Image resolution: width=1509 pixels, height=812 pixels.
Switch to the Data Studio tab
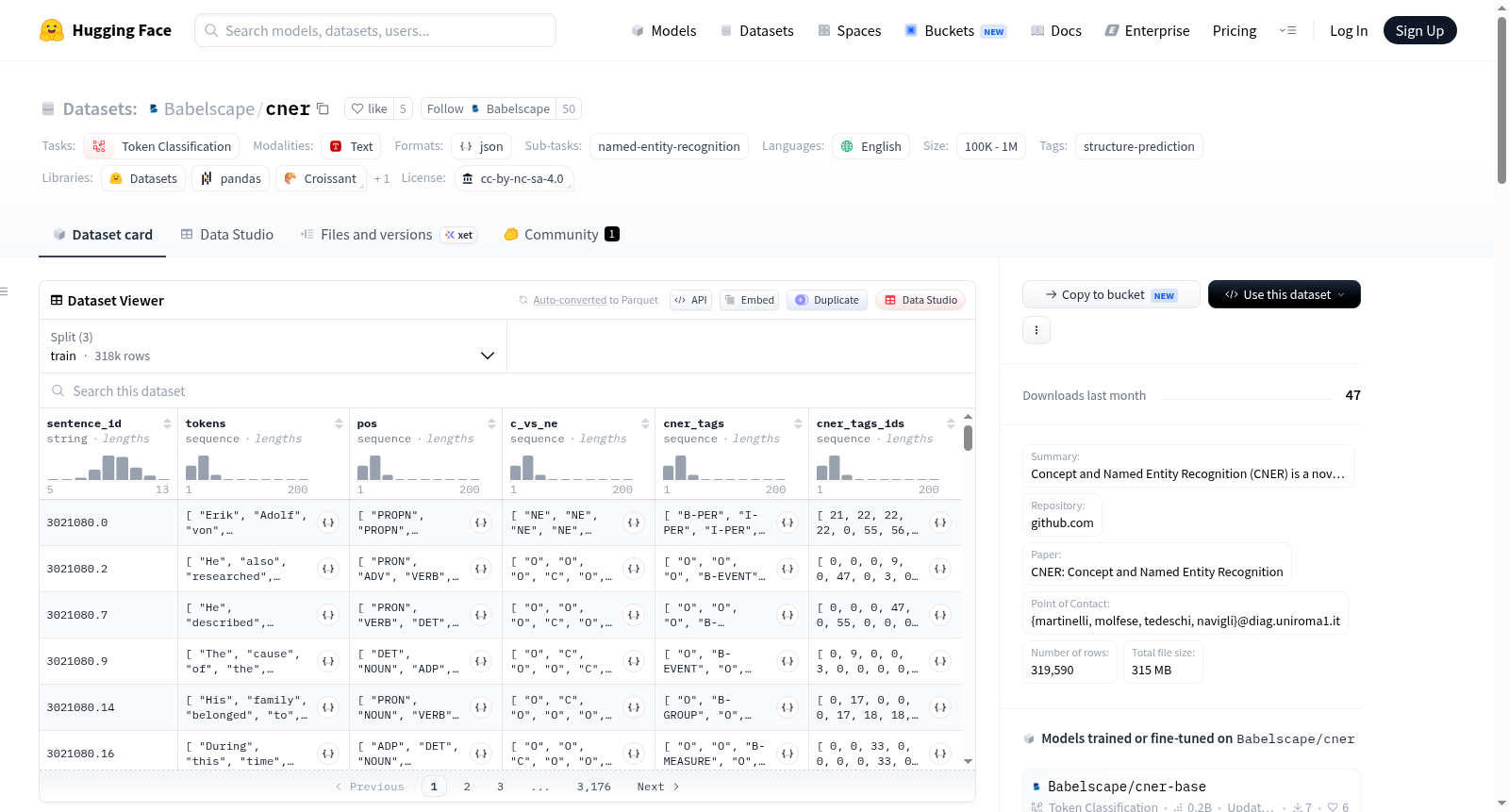(x=226, y=234)
